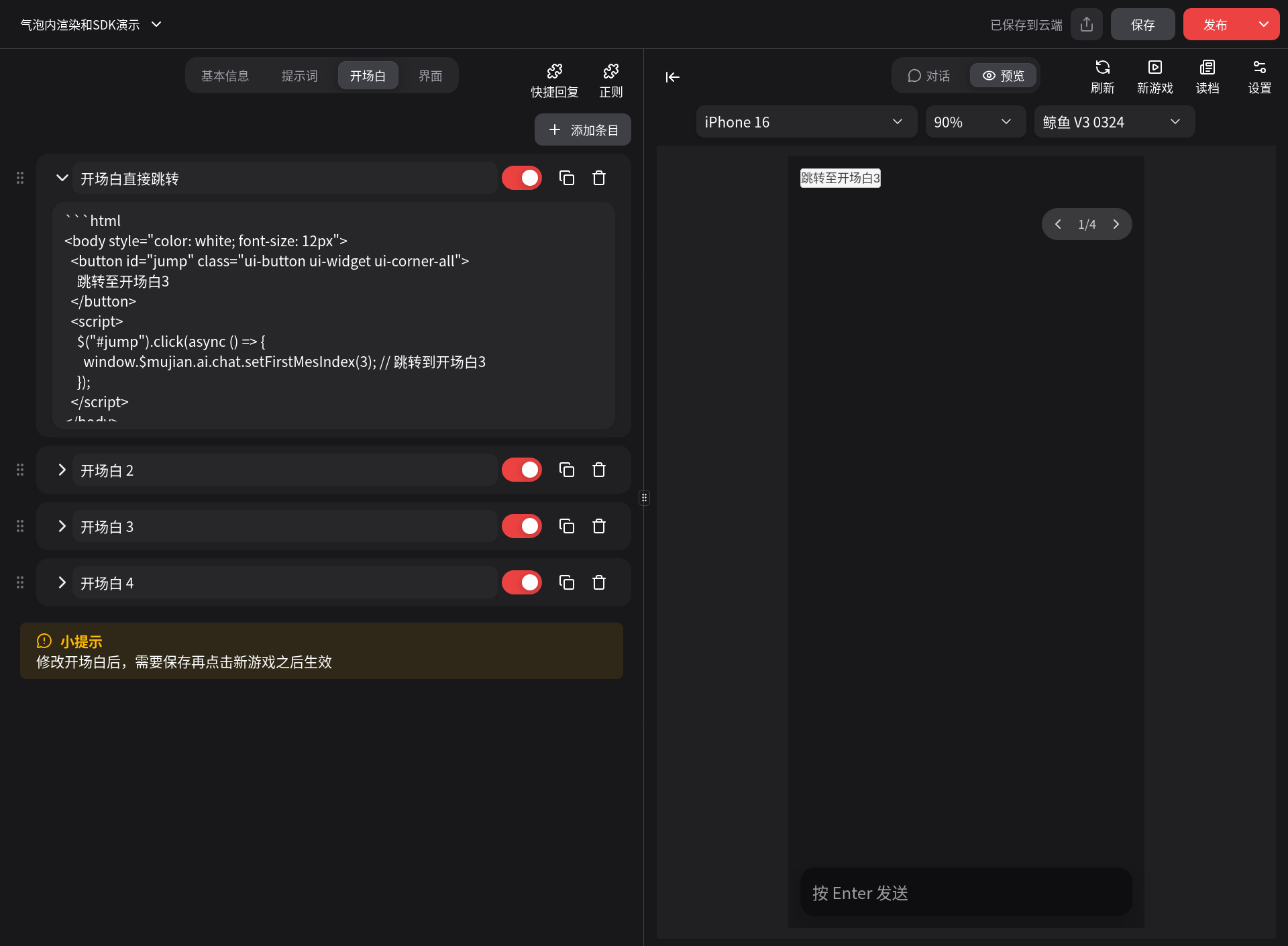
Task: Turn off the 开场白 2 toggle
Action: click(522, 470)
